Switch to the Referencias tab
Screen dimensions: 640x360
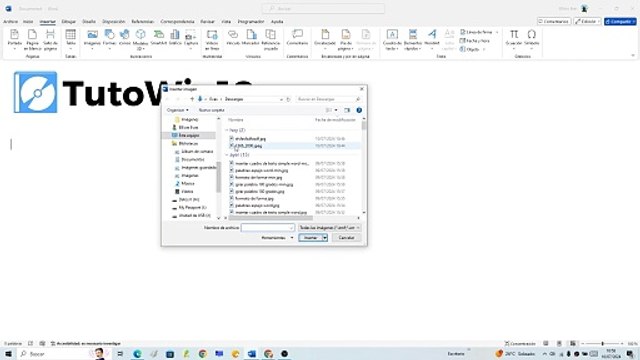[142, 22]
